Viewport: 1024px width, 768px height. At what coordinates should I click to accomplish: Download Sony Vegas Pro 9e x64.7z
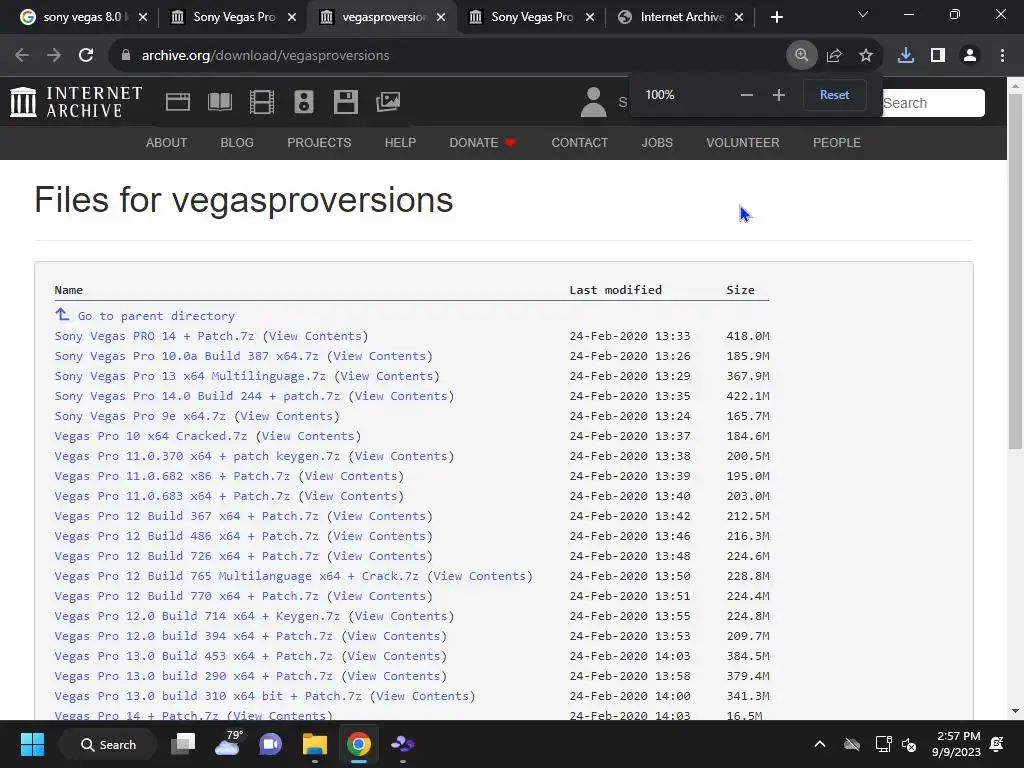click(140, 416)
